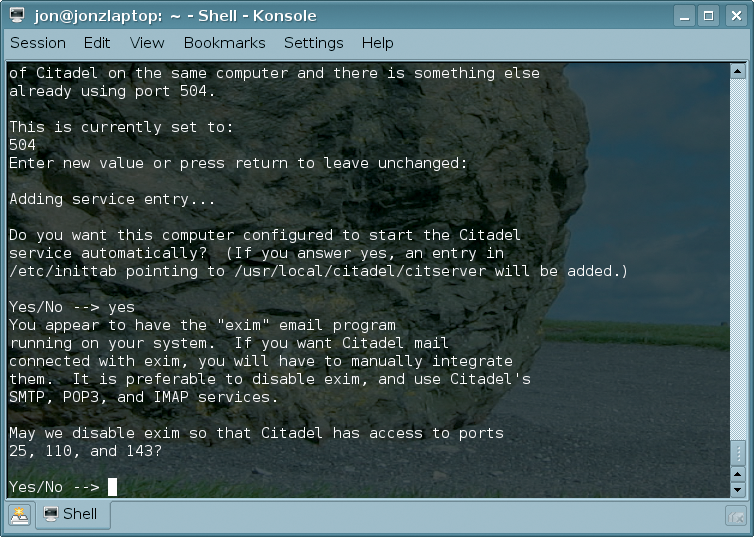
Task: Click the line 'already using port 504.'
Action: [112, 91]
